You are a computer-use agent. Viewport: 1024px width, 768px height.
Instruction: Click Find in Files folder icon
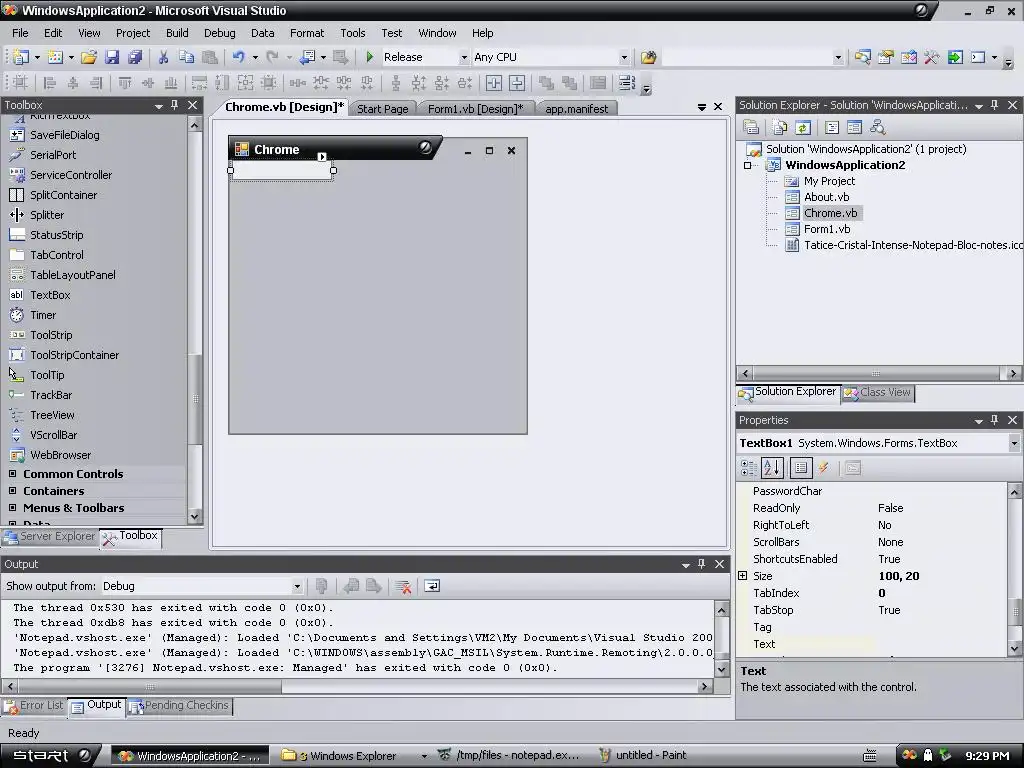(648, 57)
